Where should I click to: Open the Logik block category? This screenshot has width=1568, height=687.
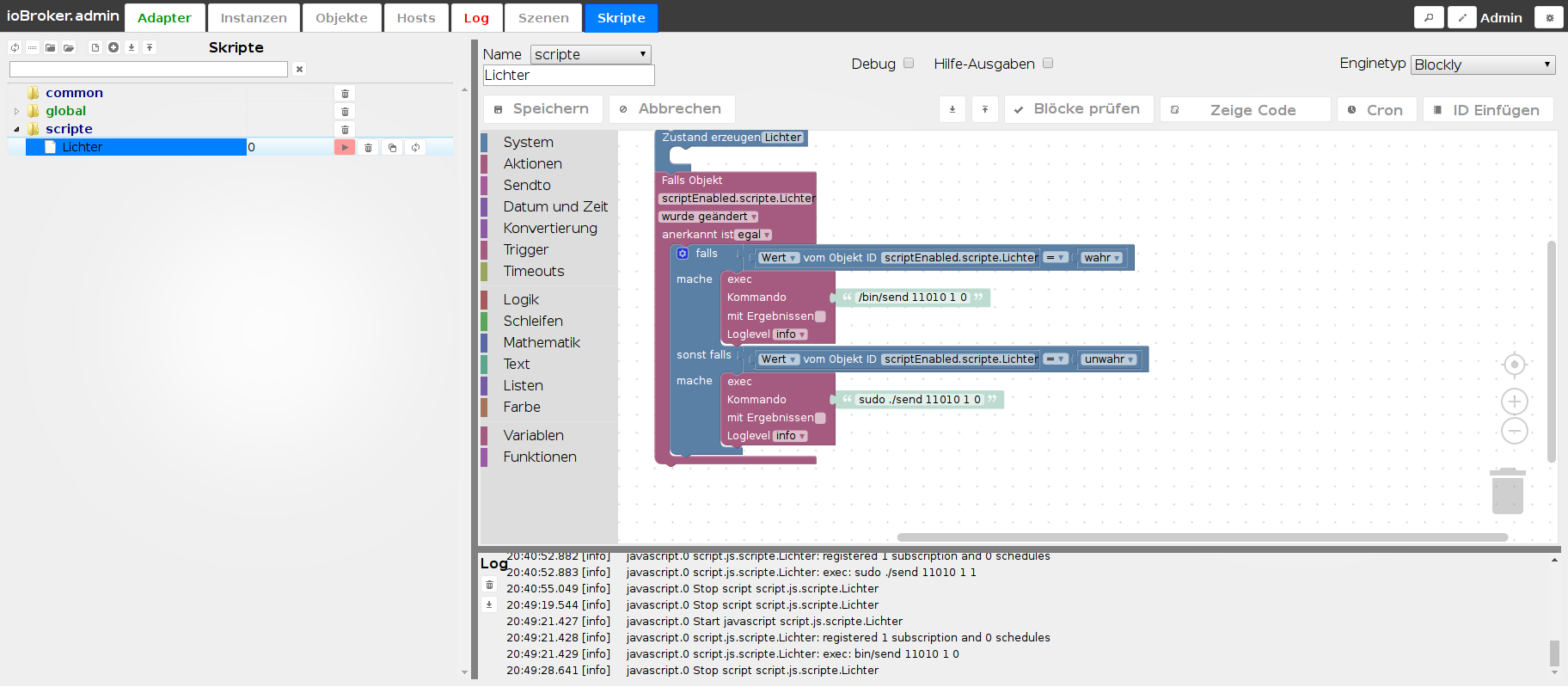521,300
